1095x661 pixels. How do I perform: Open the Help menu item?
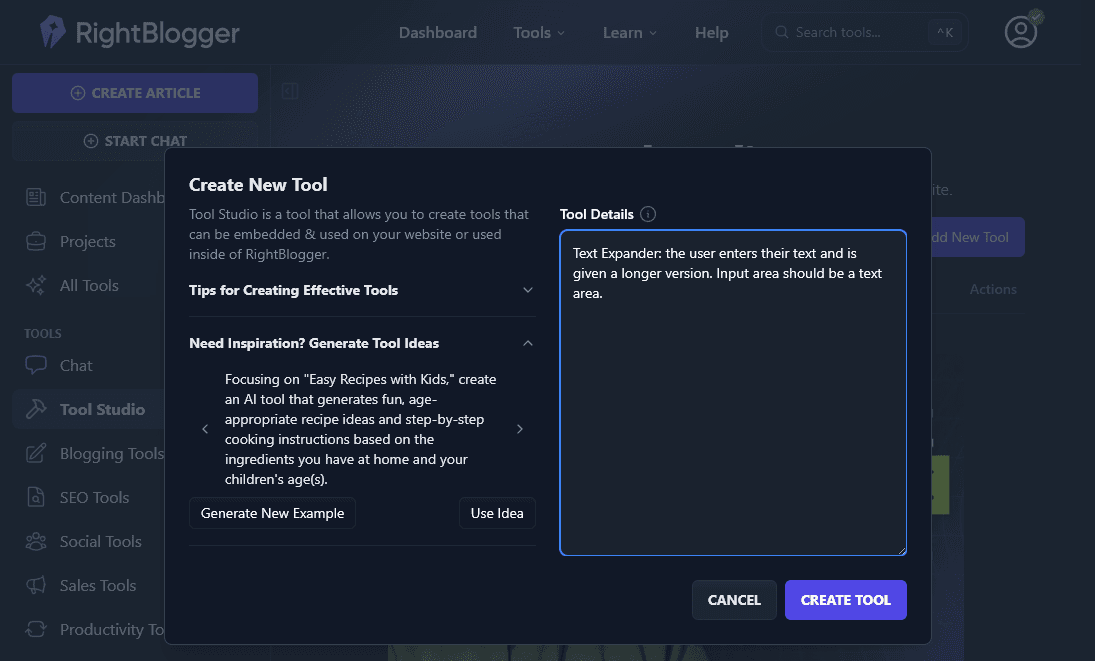[711, 33]
